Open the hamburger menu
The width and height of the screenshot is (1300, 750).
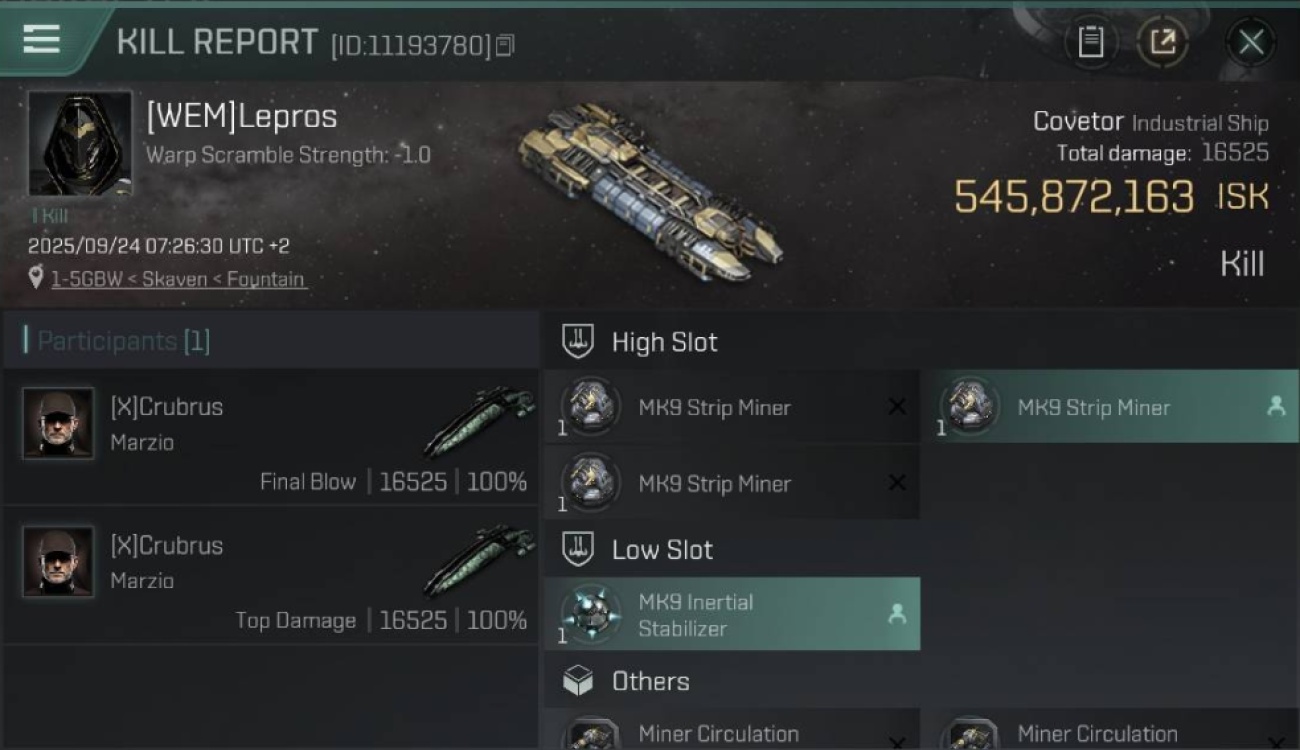point(41,40)
